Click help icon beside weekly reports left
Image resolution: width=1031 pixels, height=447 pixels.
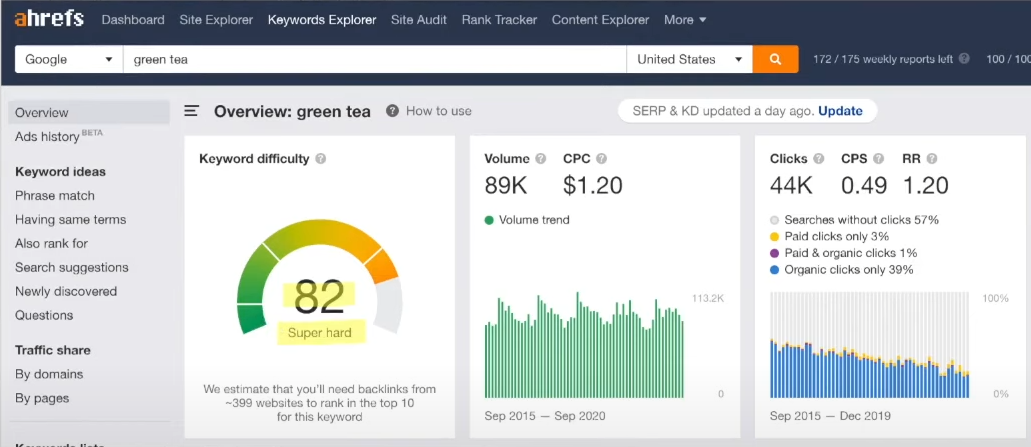pyautogui.click(x=964, y=59)
